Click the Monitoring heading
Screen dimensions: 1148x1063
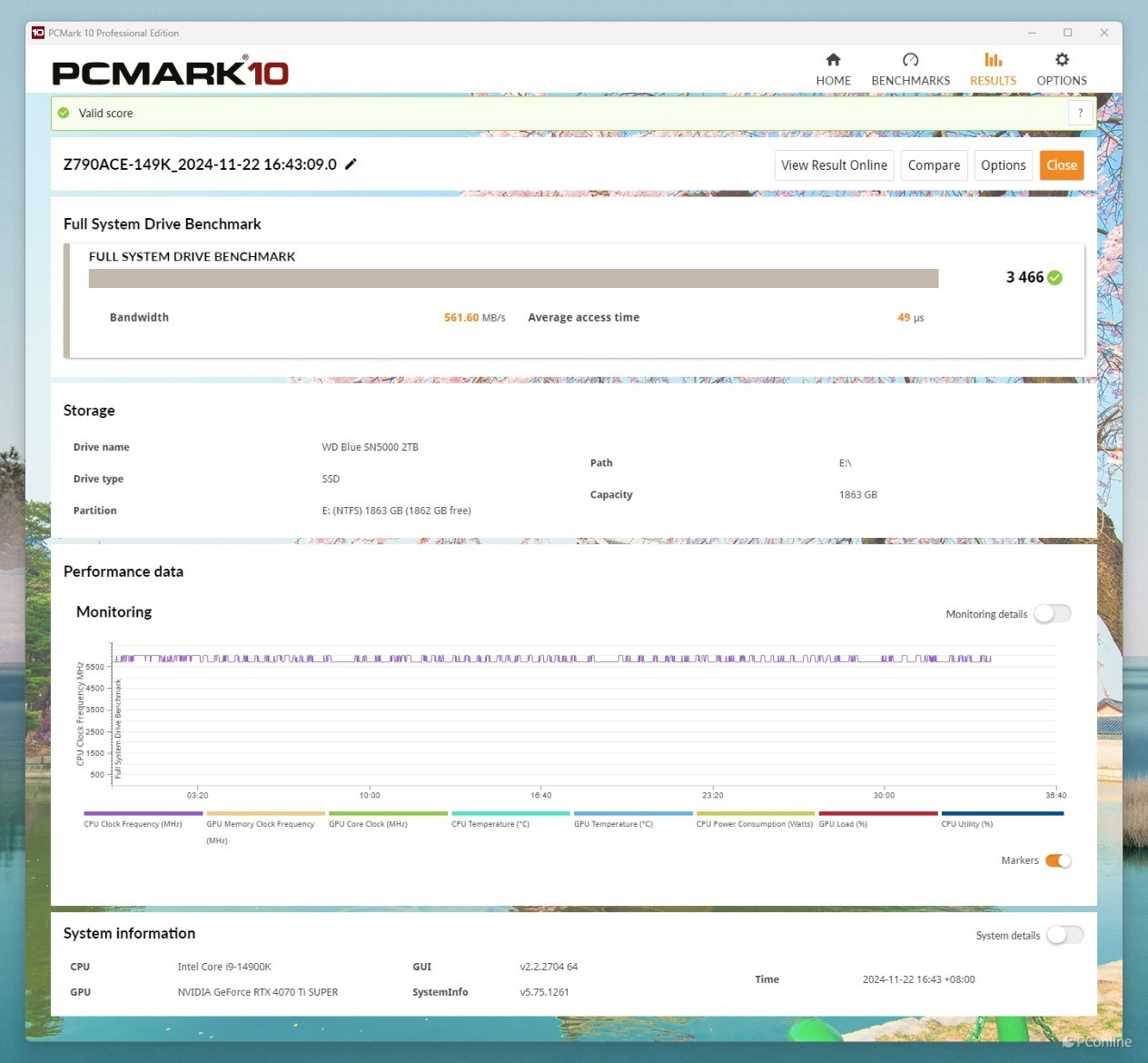coord(114,611)
